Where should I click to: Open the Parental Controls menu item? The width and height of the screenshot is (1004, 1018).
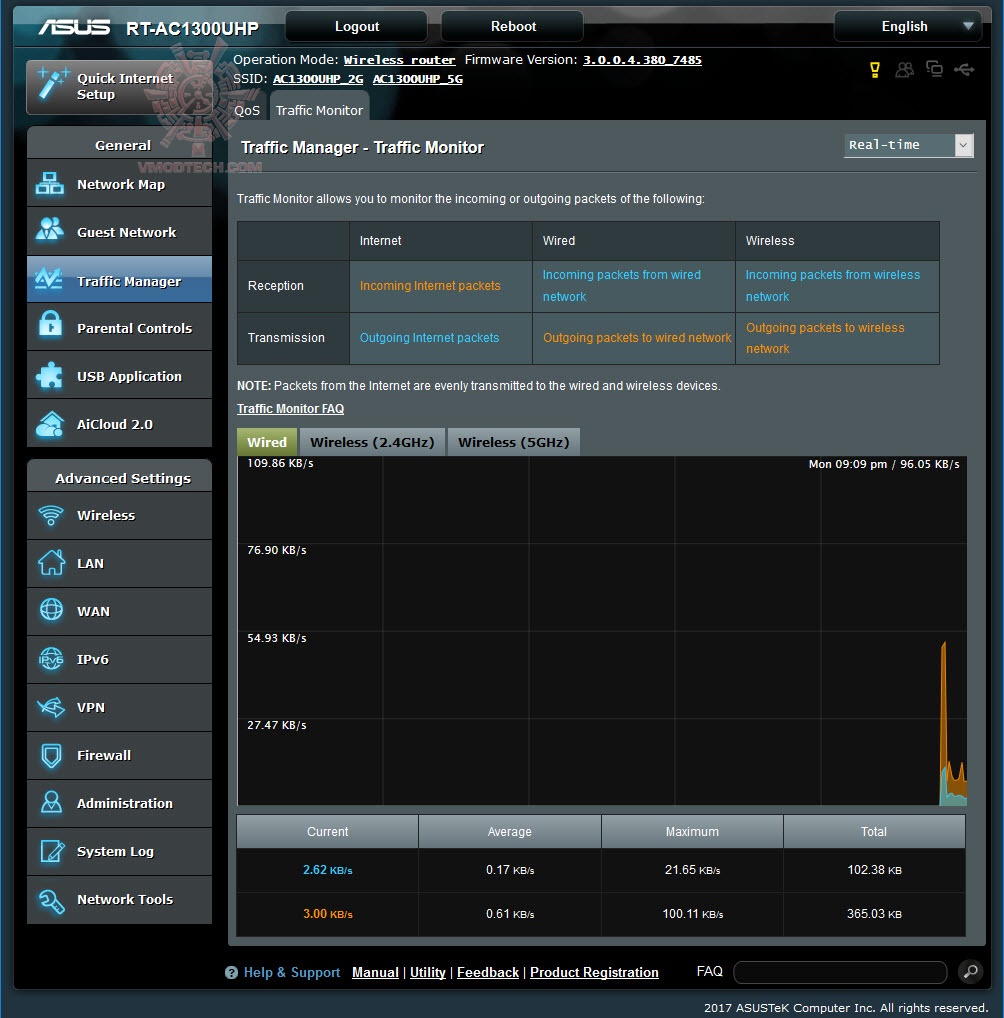pos(119,328)
